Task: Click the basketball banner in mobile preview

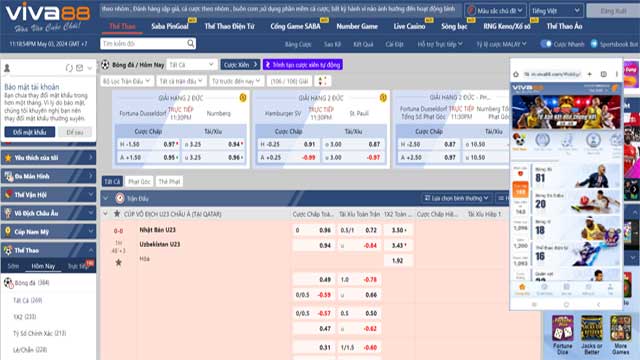Action: pyautogui.click(x=567, y=111)
